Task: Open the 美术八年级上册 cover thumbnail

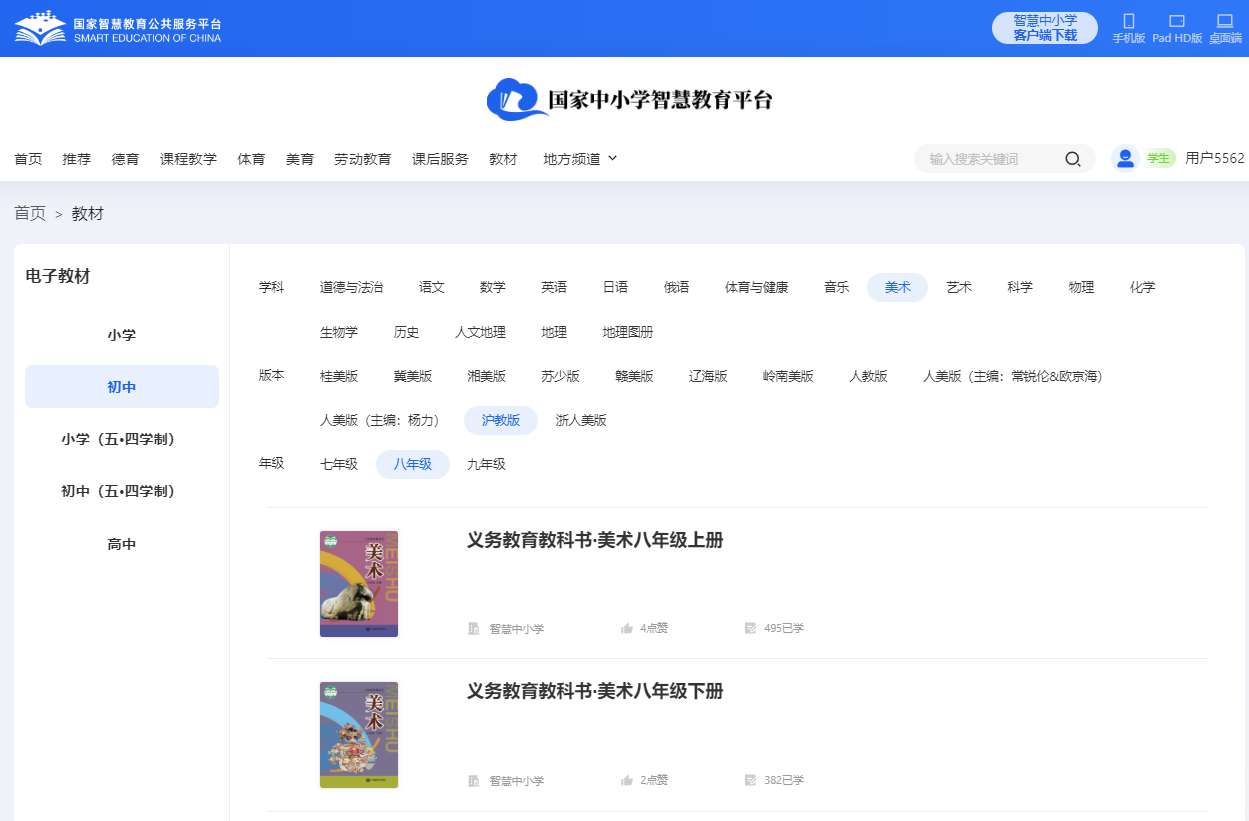Action: coord(359,584)
